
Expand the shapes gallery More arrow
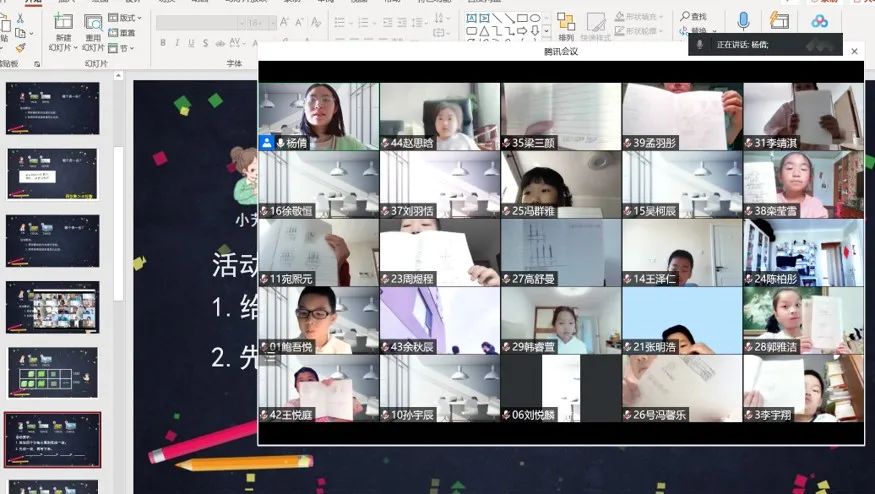546,30
